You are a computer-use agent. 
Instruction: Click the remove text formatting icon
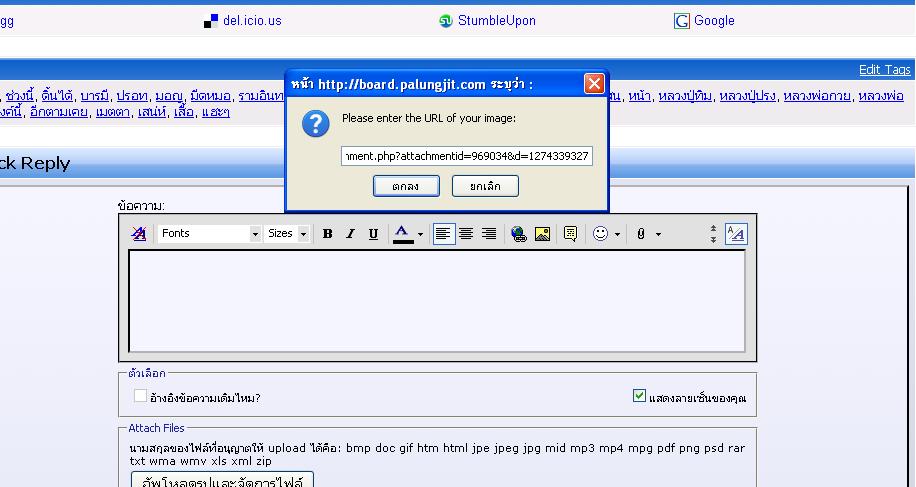point(139,234)
